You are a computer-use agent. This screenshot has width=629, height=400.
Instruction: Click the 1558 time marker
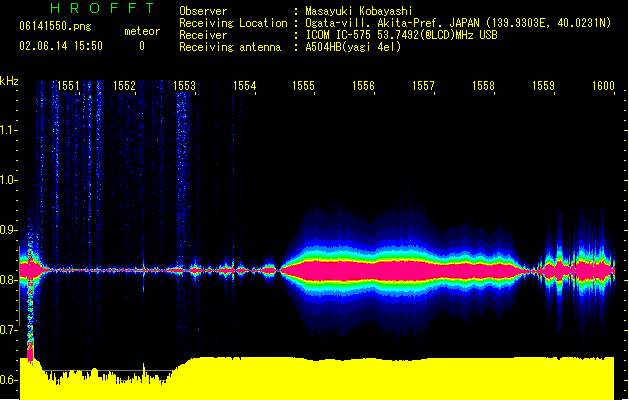click(x=483, y=86)
